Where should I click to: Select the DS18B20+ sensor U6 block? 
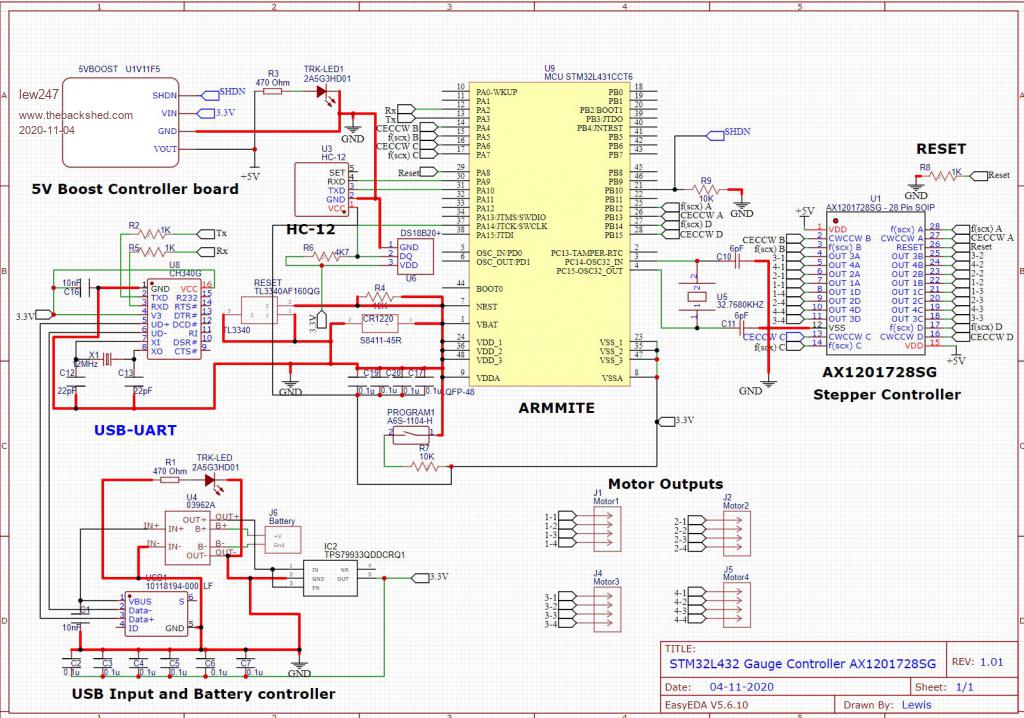click(x=414, y=256)
